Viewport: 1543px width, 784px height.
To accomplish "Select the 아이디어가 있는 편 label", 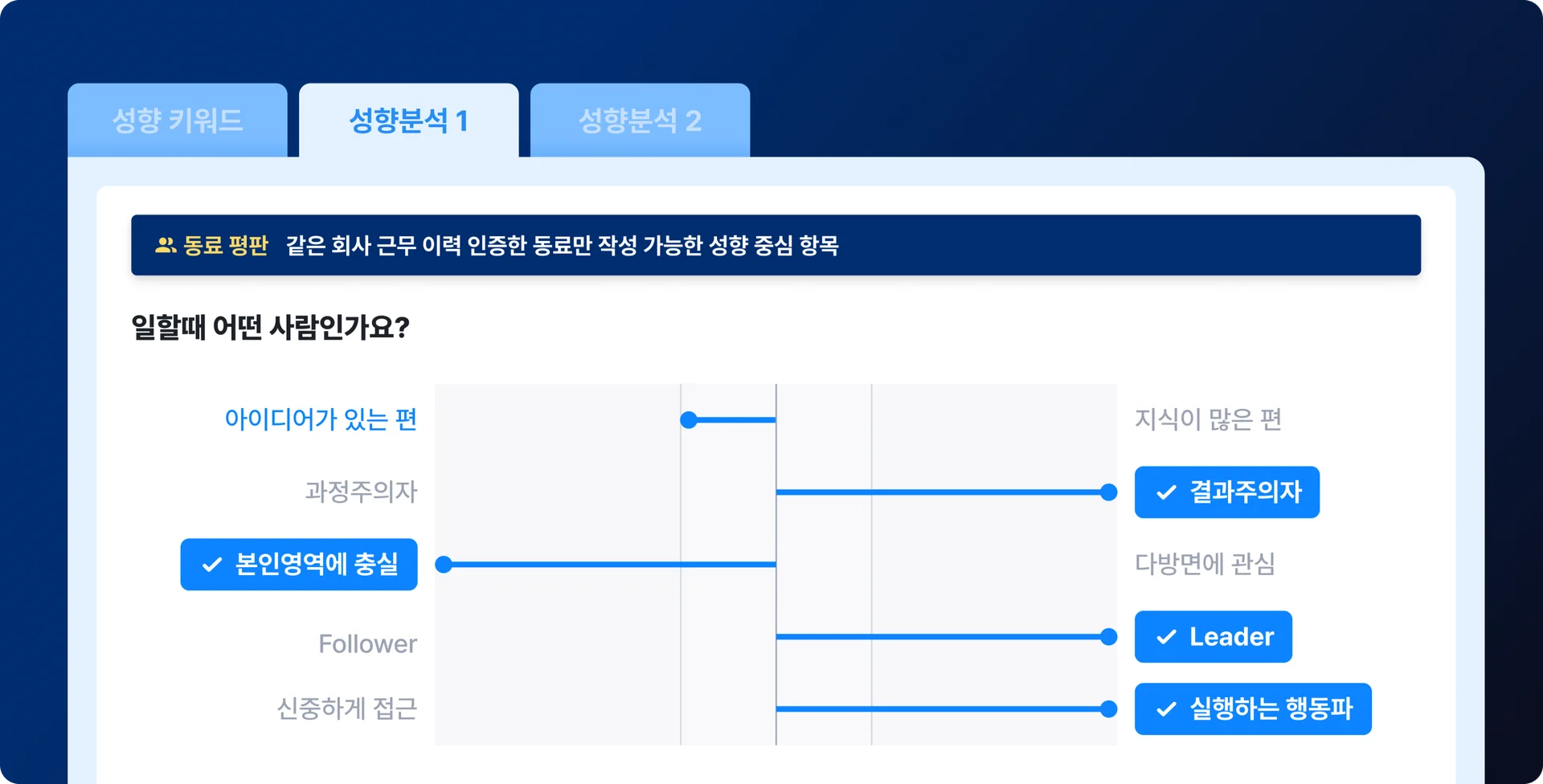I will [321, 419].
